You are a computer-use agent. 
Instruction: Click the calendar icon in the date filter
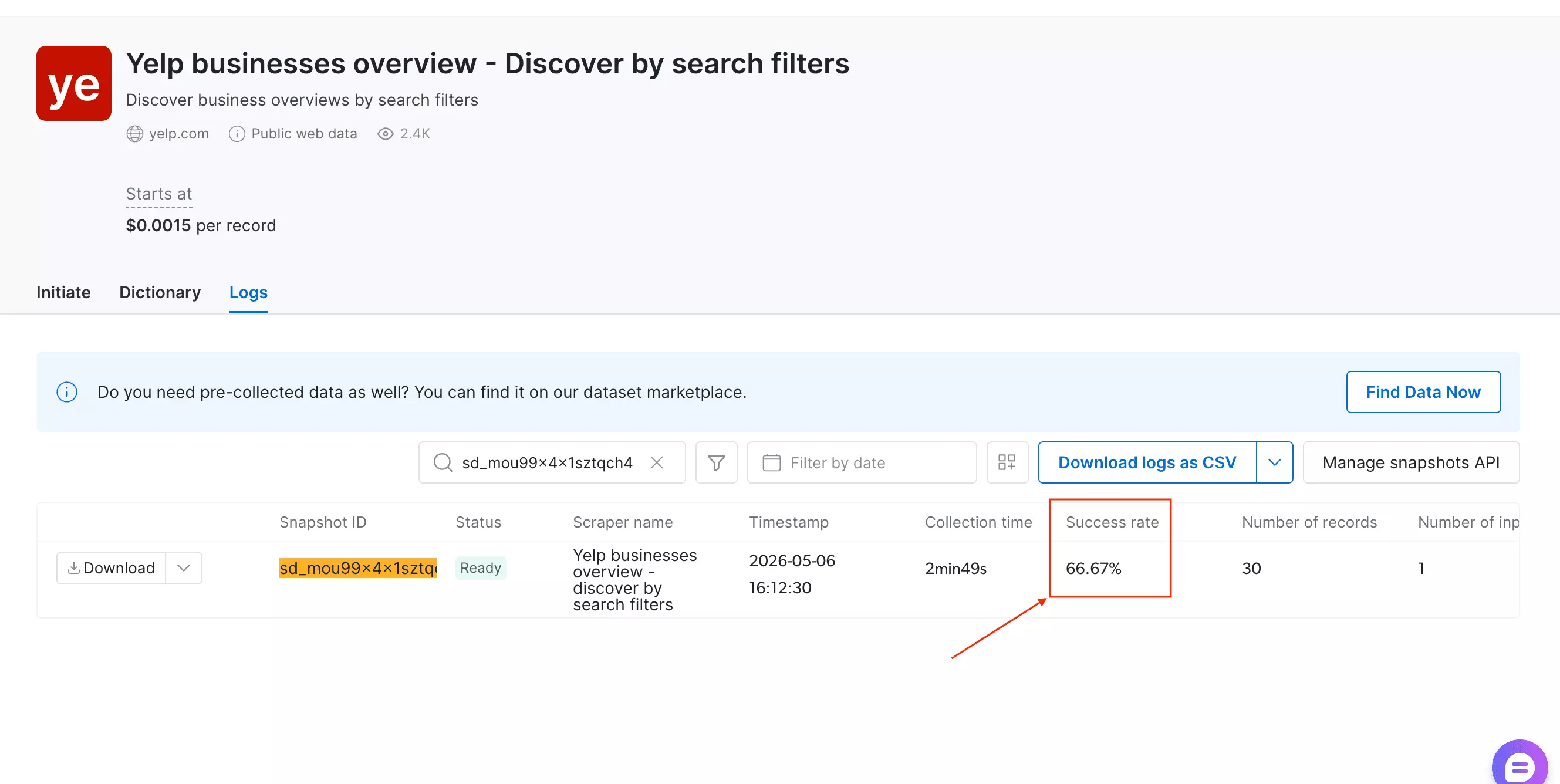tap(772, 462)
